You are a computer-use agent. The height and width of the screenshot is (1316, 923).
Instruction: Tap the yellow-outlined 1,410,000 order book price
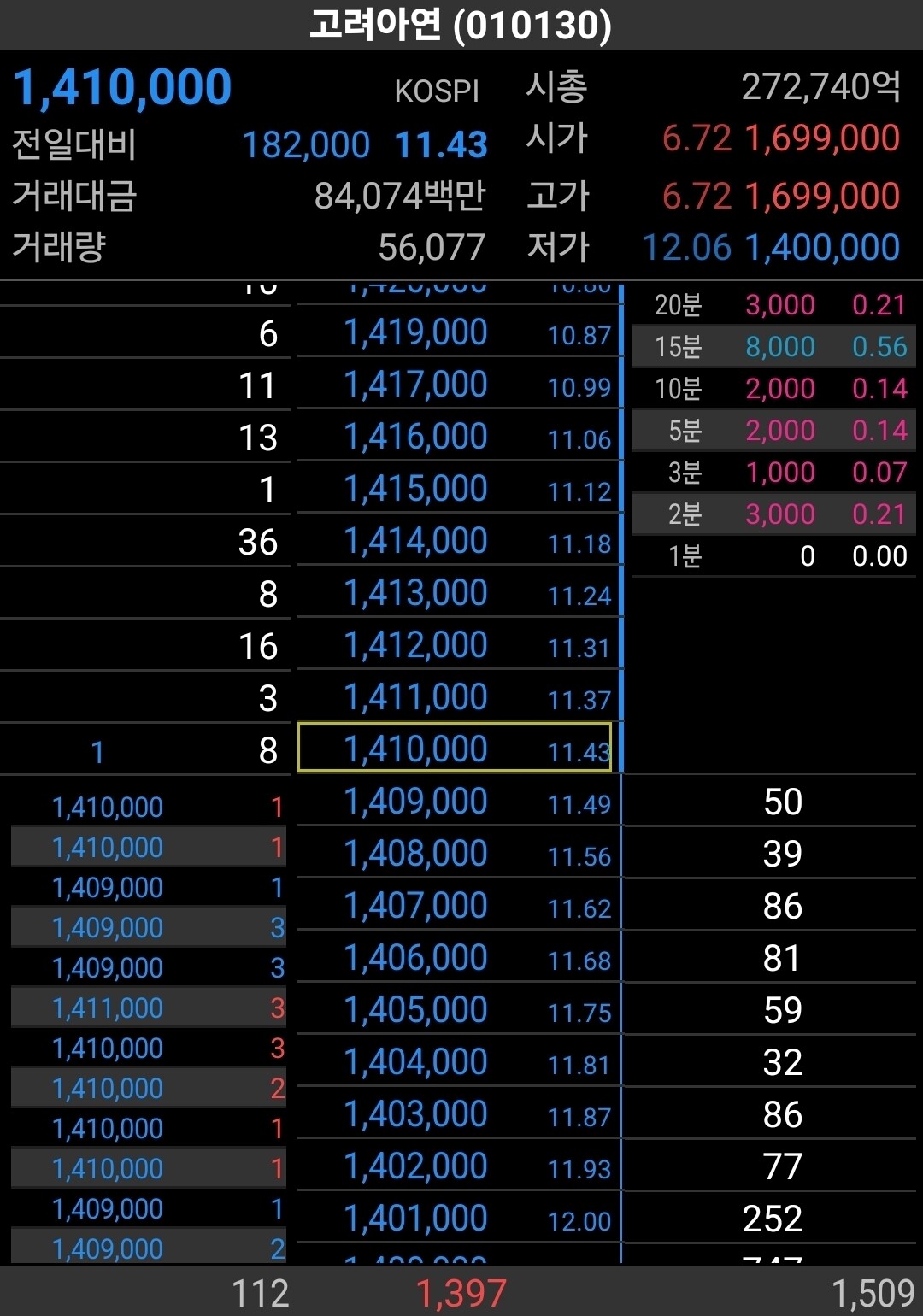coord(455,748)
